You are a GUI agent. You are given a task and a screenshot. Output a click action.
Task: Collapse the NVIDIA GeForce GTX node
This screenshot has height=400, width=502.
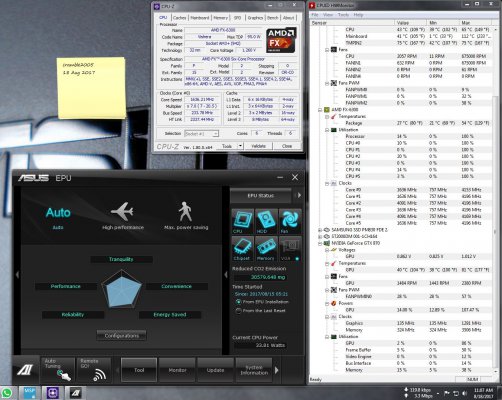[x=320, y=243]
